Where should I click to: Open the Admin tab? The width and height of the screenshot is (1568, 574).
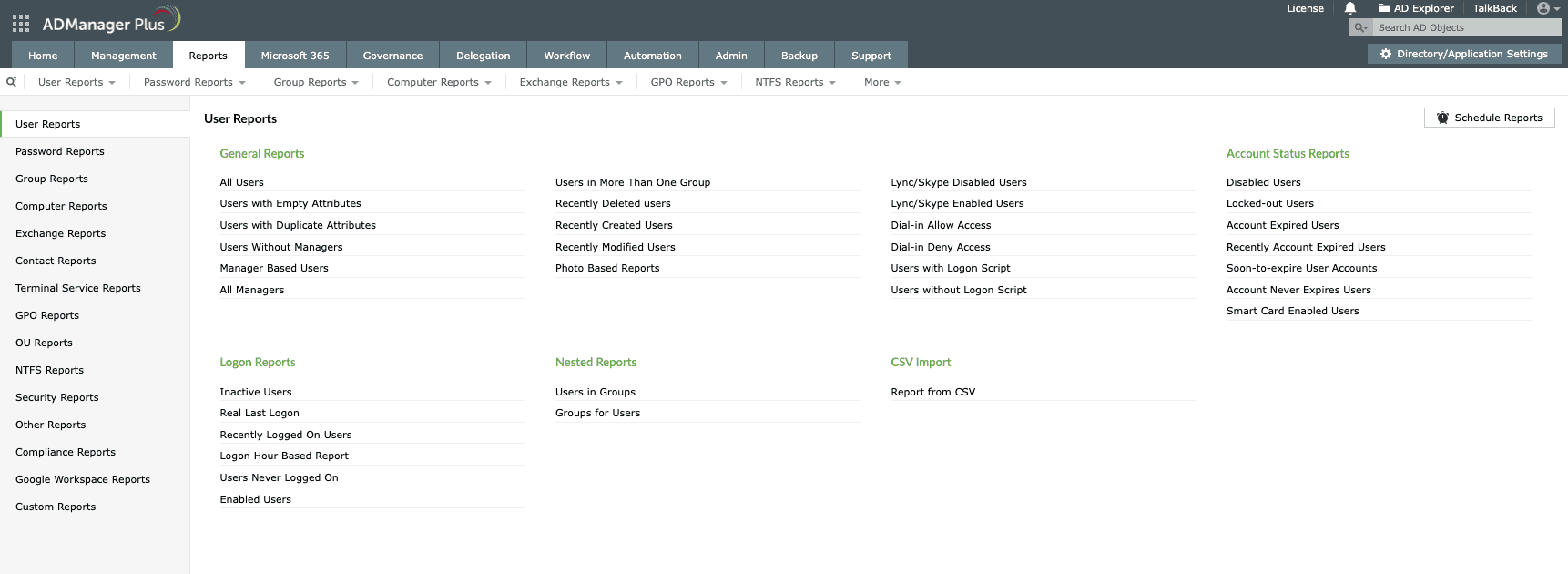point(731,56)
